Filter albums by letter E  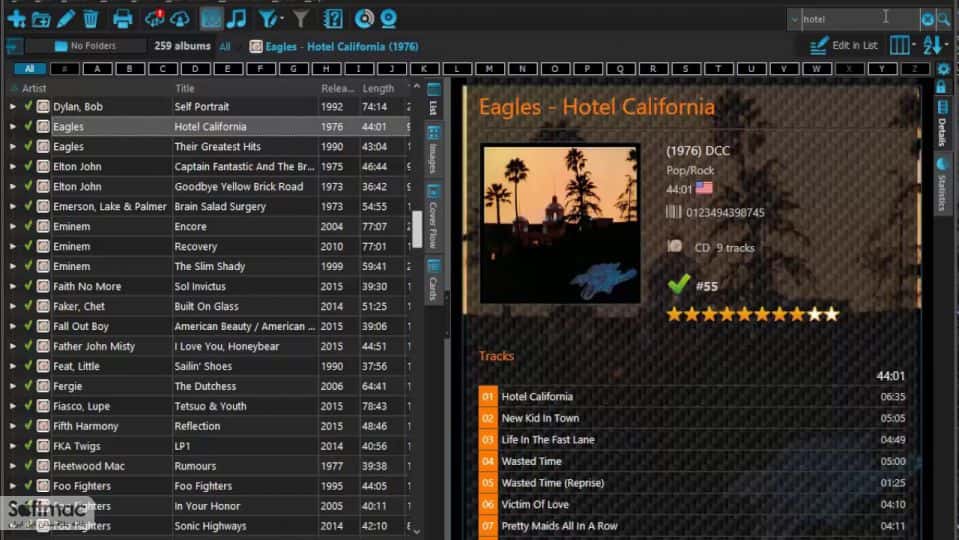228,68
